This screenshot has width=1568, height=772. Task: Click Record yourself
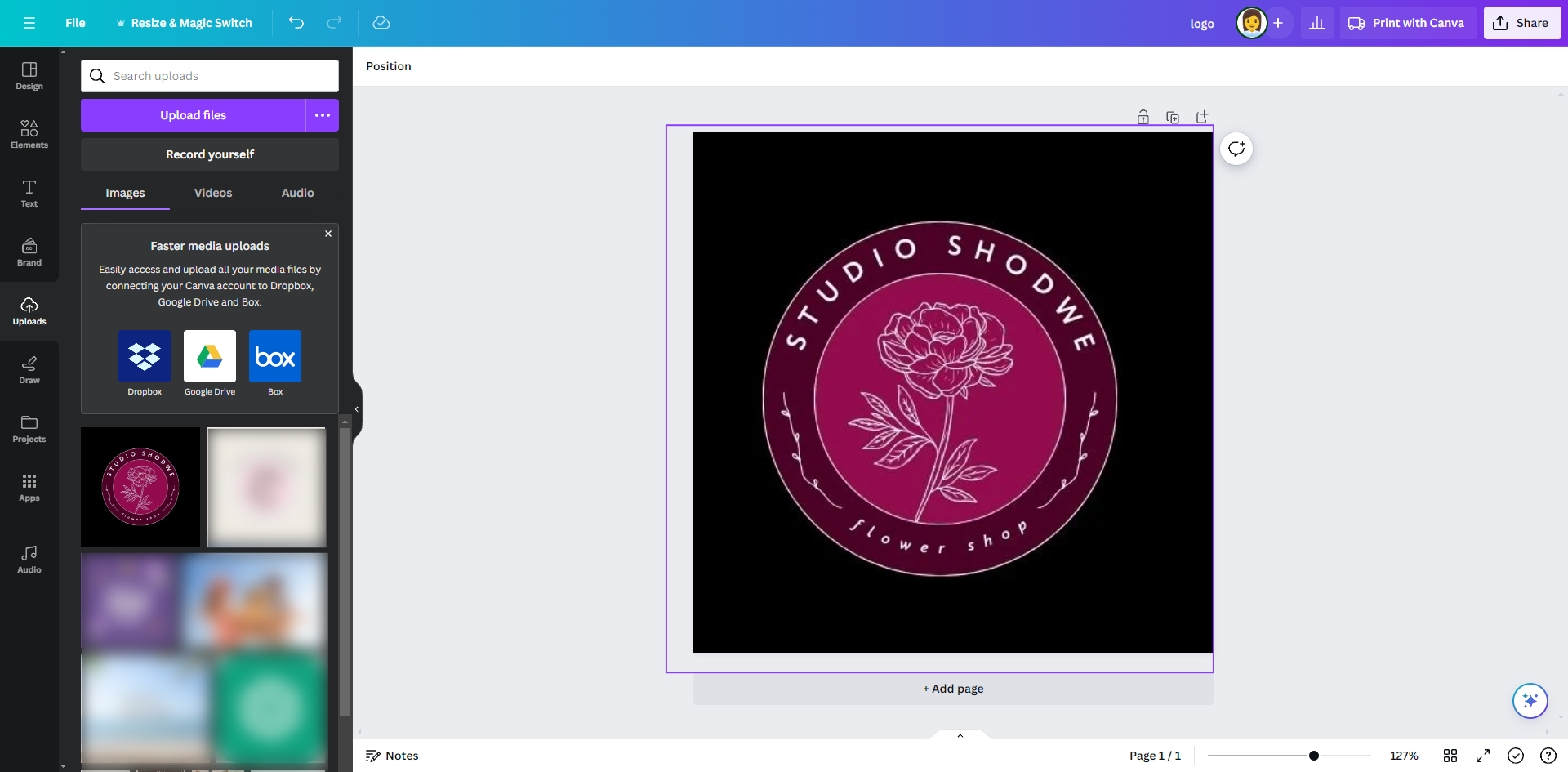click(210, 154)
